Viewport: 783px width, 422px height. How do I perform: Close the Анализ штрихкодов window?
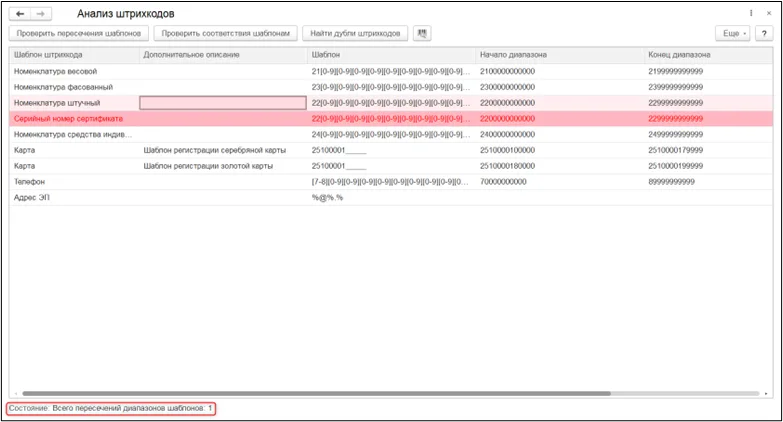769,13
